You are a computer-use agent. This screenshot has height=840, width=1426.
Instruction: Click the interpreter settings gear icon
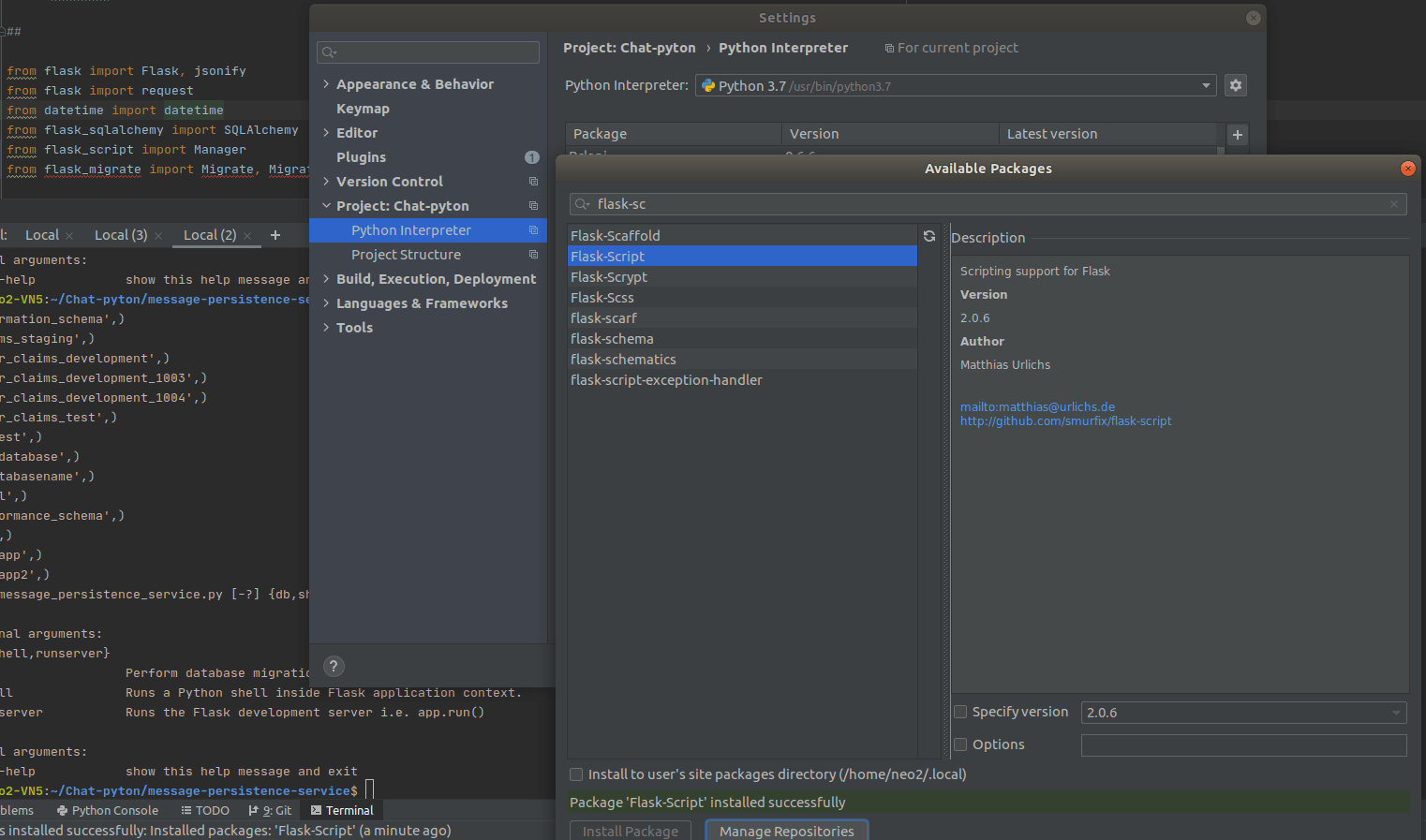[1236, 85]
